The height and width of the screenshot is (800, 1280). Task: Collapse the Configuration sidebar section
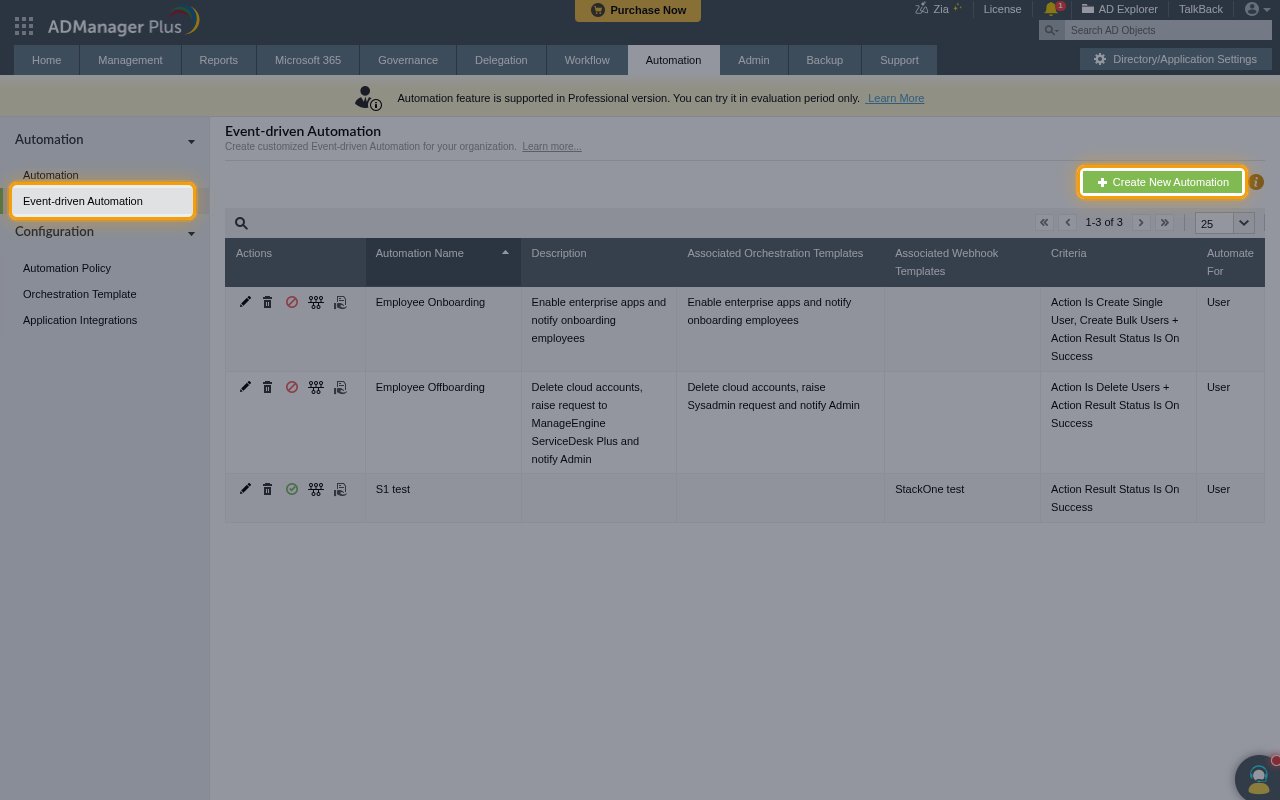pyautogui.click(x=191, y=233)
